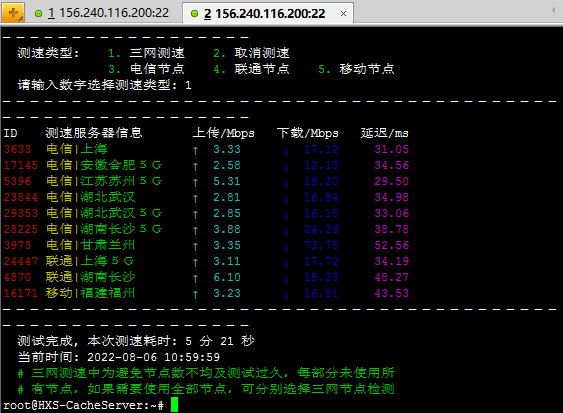Click latency value 43.53

pos(391,293)
